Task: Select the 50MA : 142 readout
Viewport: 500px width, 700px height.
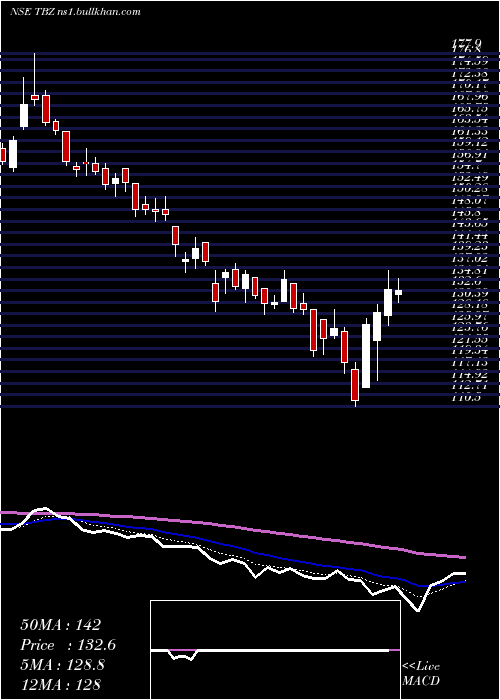Action: pos(61,625)
